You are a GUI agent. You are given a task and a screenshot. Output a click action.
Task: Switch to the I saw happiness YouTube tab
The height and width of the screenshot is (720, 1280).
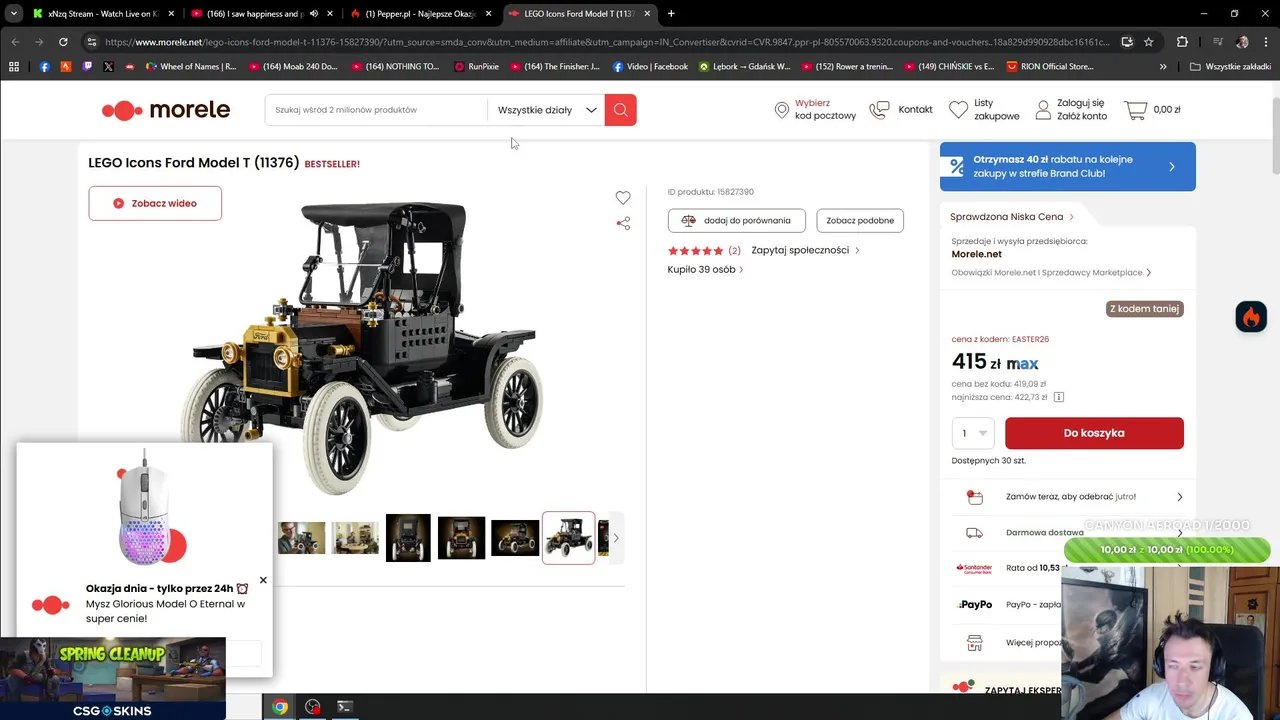pos(262,14)
